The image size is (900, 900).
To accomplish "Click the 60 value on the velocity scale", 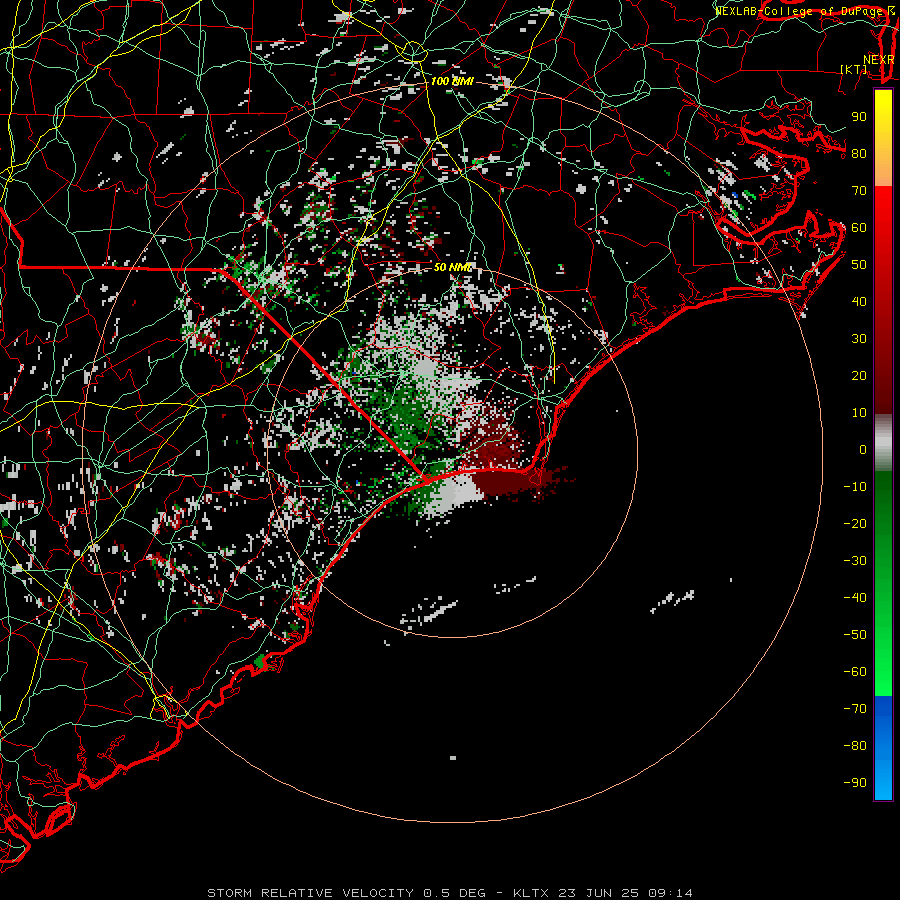I will pos(859,228).
